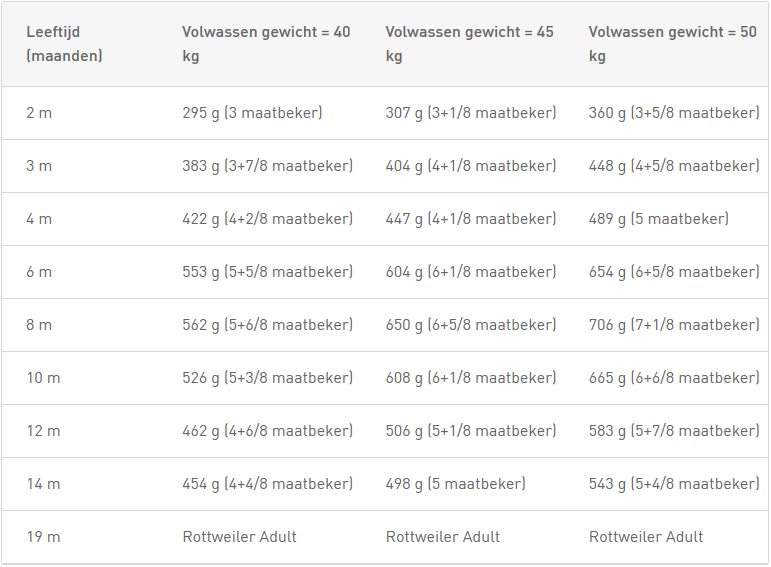Select the Volwassen gewicht = 40 kg header
This screenshot has width=771, height=567.
coord(266,44)
